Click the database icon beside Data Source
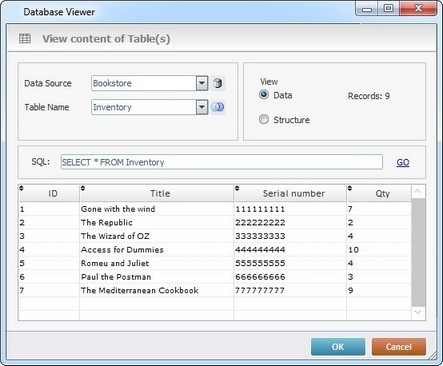This screenshot has height=366, width=443. 218,83
